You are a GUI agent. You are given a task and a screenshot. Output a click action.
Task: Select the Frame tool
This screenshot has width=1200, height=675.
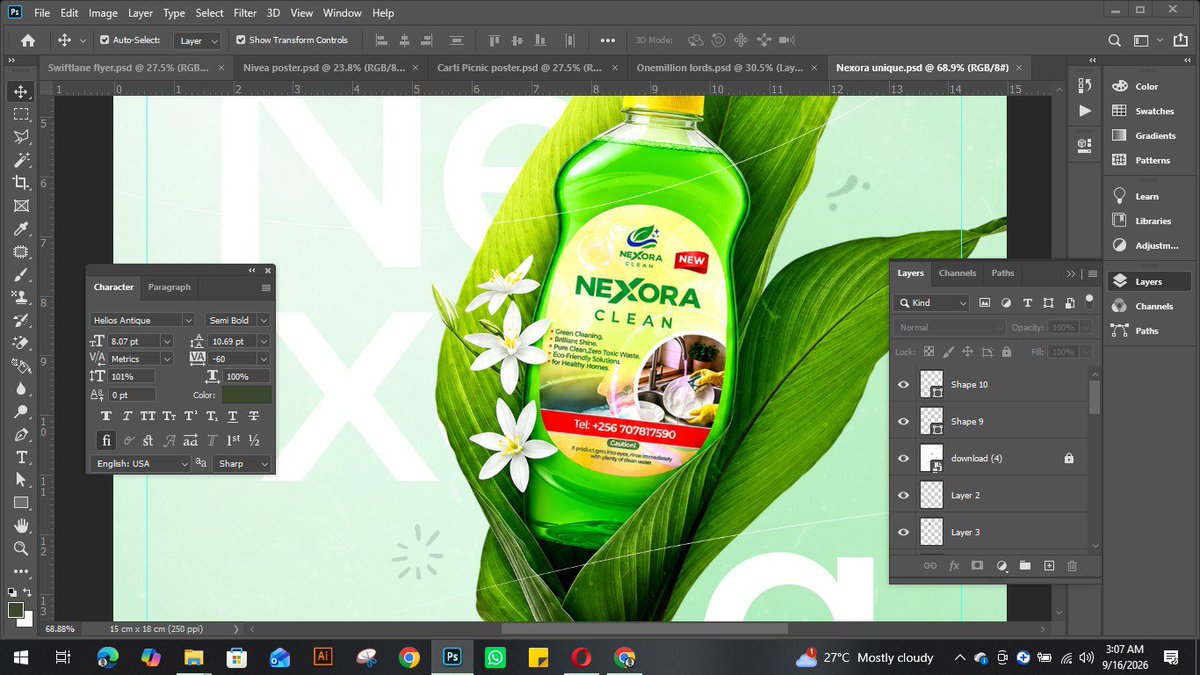(20, 206)
